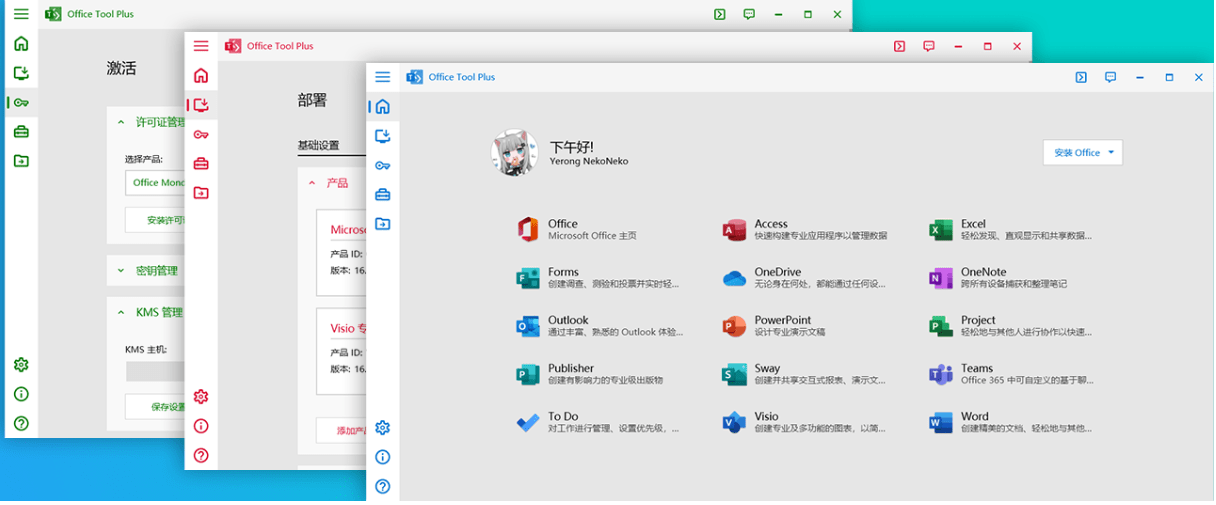The image size is (1216, 505).
Task: Select Deploy icon in red window sidebar
Action: coord(201,104)
